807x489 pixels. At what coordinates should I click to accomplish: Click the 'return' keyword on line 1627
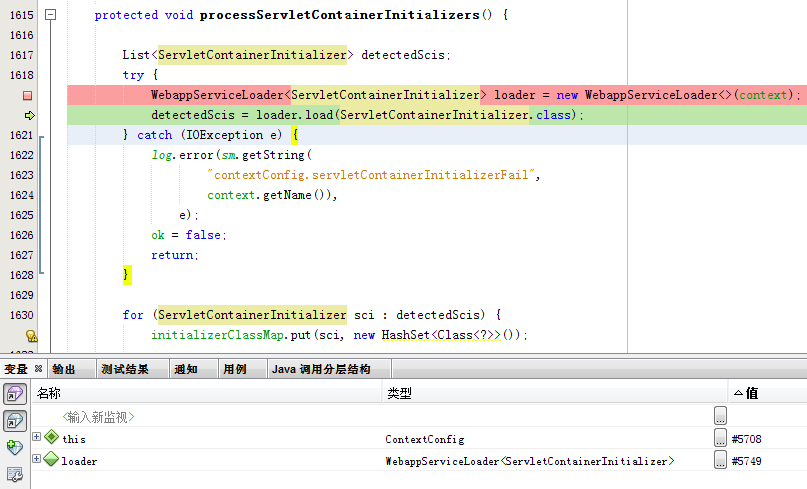pyautogui.click(x=172, y=255)
